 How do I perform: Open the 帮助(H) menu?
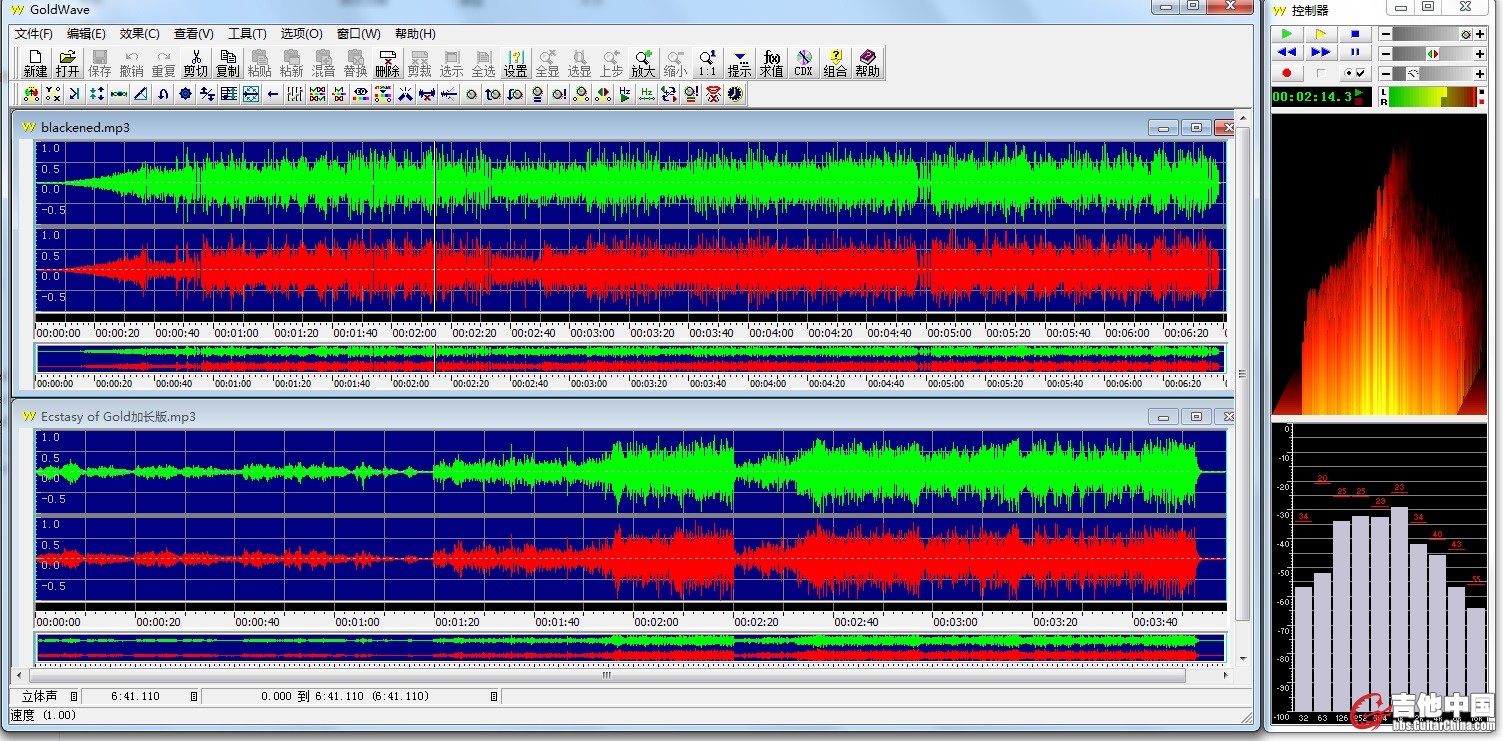click(415, 34)
